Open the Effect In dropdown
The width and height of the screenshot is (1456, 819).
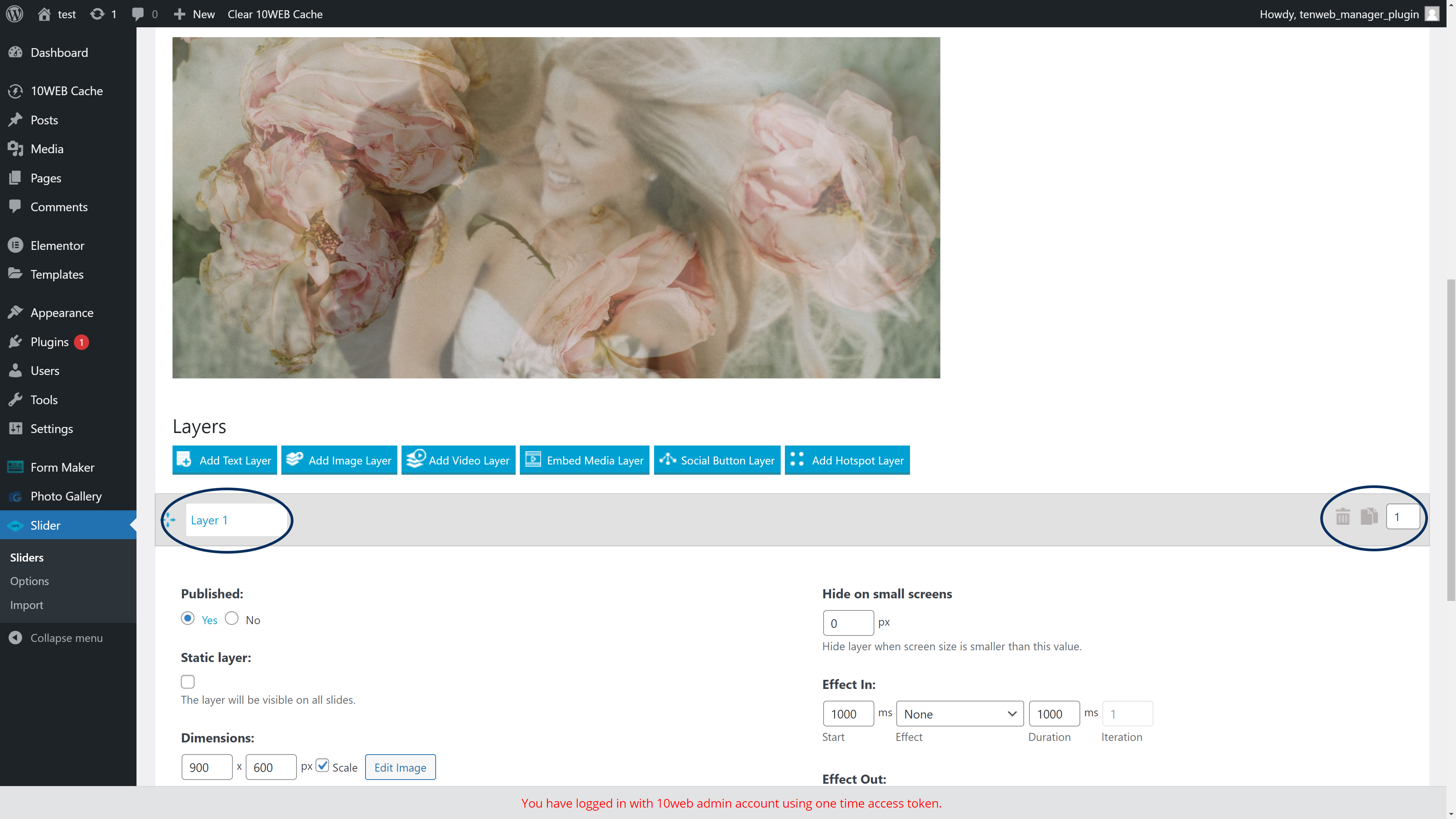[960, 713]
